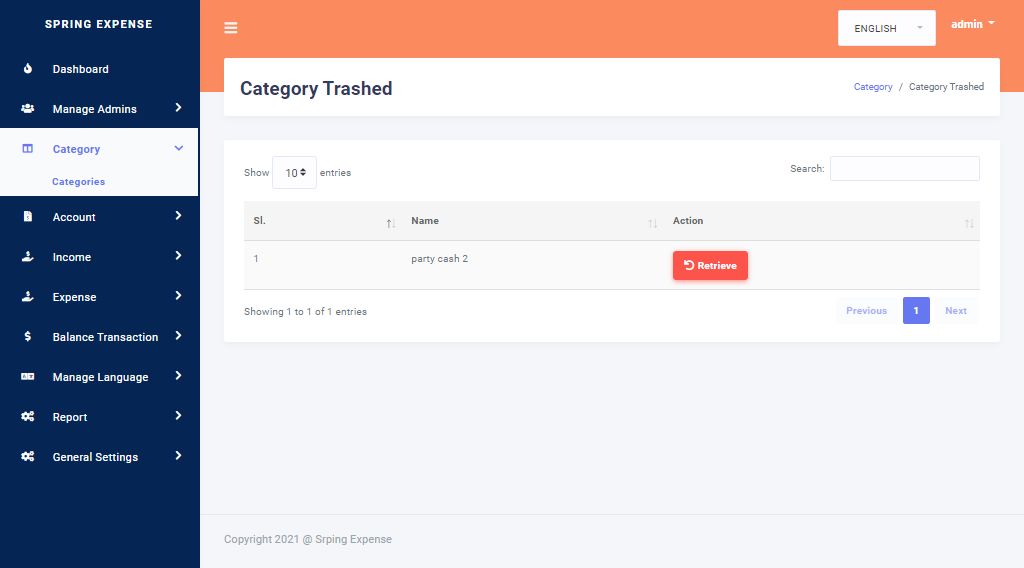Image resolution: width=1024 pixels, height=568 pixels.
Task: Expand the Account menu chevron
Action: tap(178, 215)
